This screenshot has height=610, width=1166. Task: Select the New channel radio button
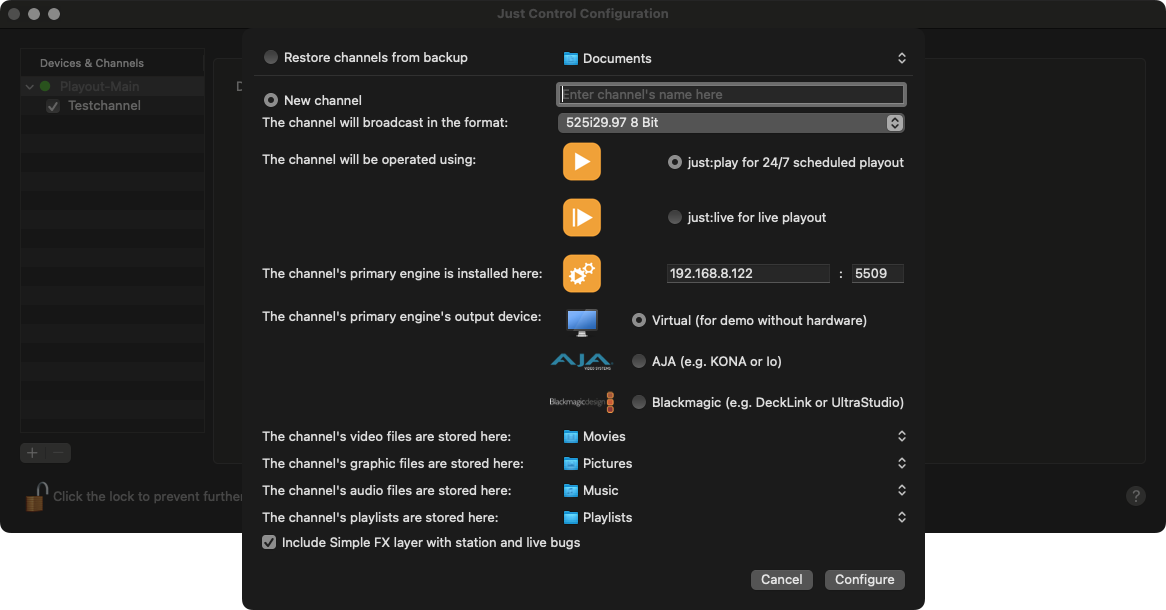click(x=271, y=100)
